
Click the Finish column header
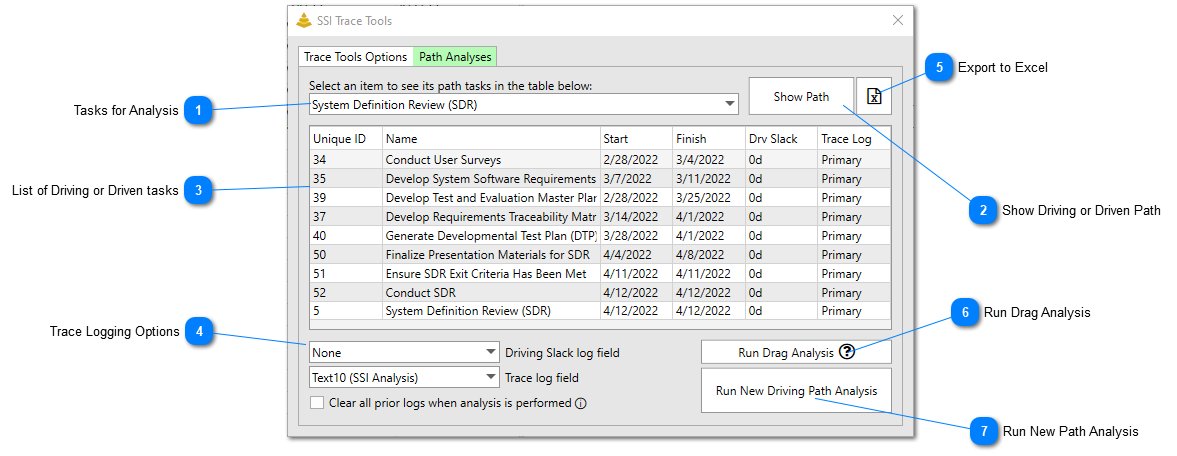(709, 139)
